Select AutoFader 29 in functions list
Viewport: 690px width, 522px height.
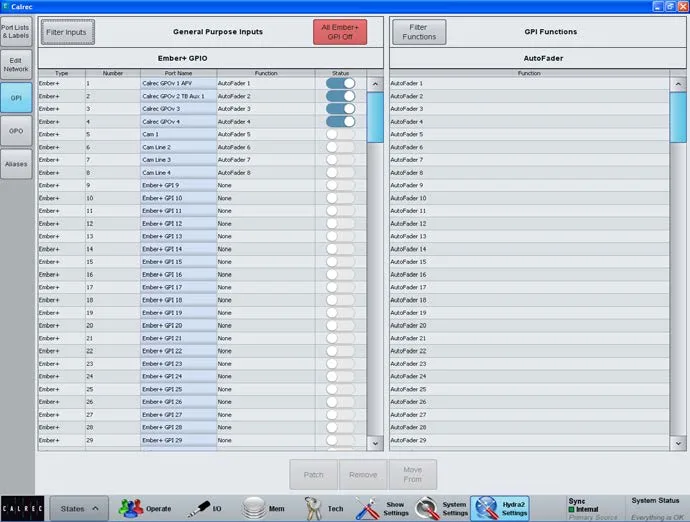[529, 440]
